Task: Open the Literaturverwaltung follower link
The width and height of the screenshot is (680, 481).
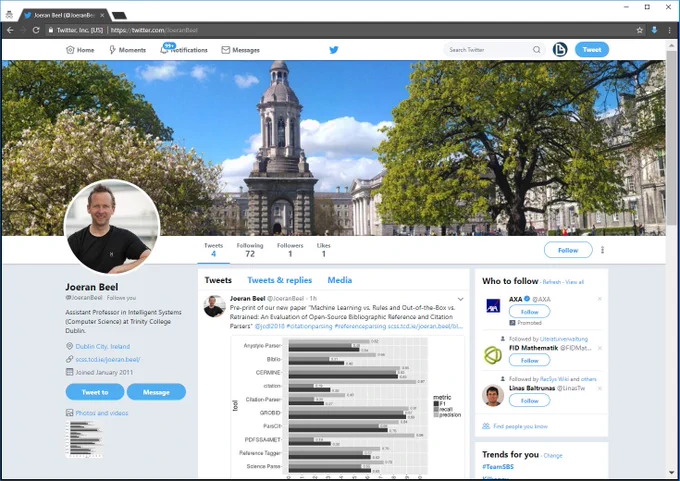Action: pyautogui.click(x=564, y=339)
